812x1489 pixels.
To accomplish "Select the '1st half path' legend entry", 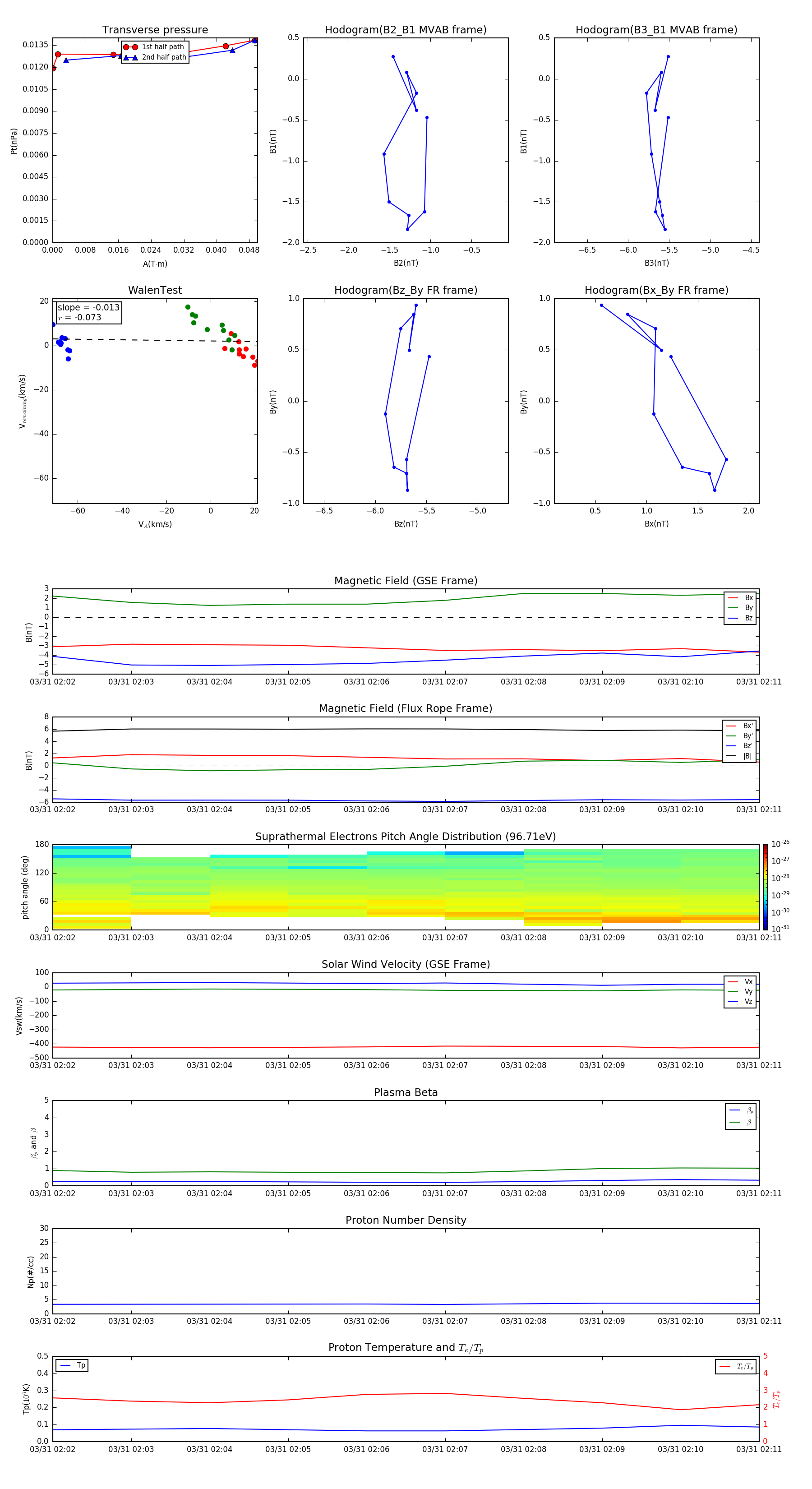I will click(x=154, y=47).
